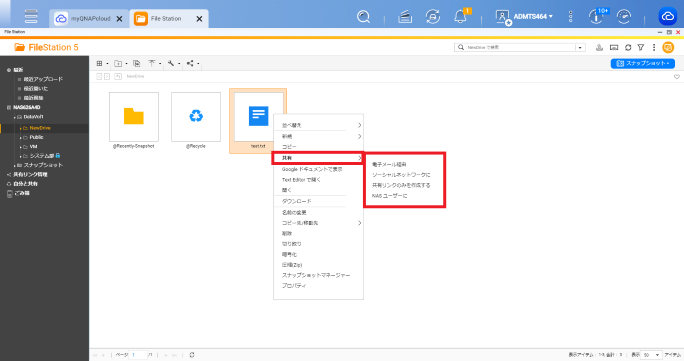Click the refresh icon in FileStation header

[x=628, y=48]
